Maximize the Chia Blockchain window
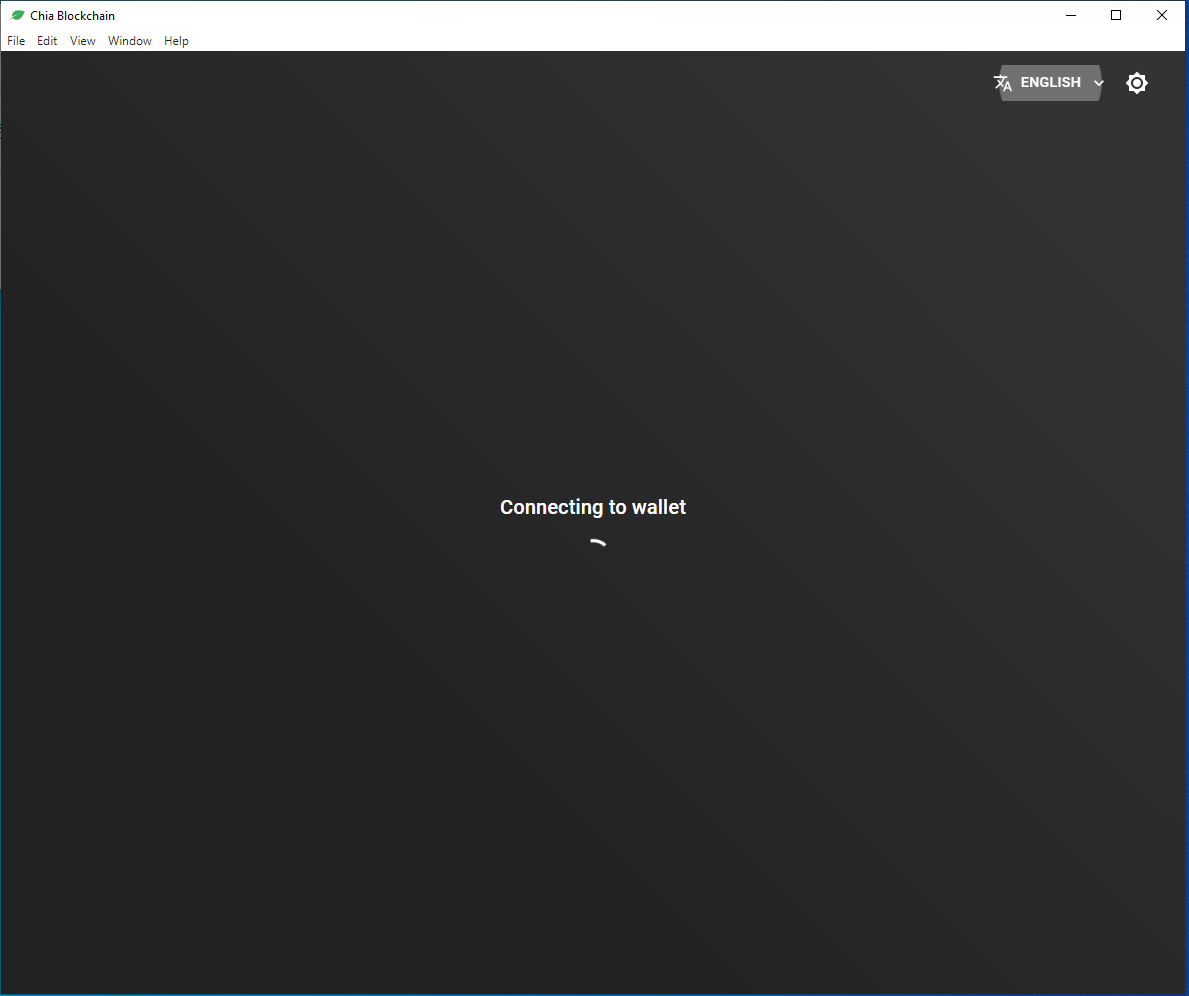 click(x=1116, y=15)
